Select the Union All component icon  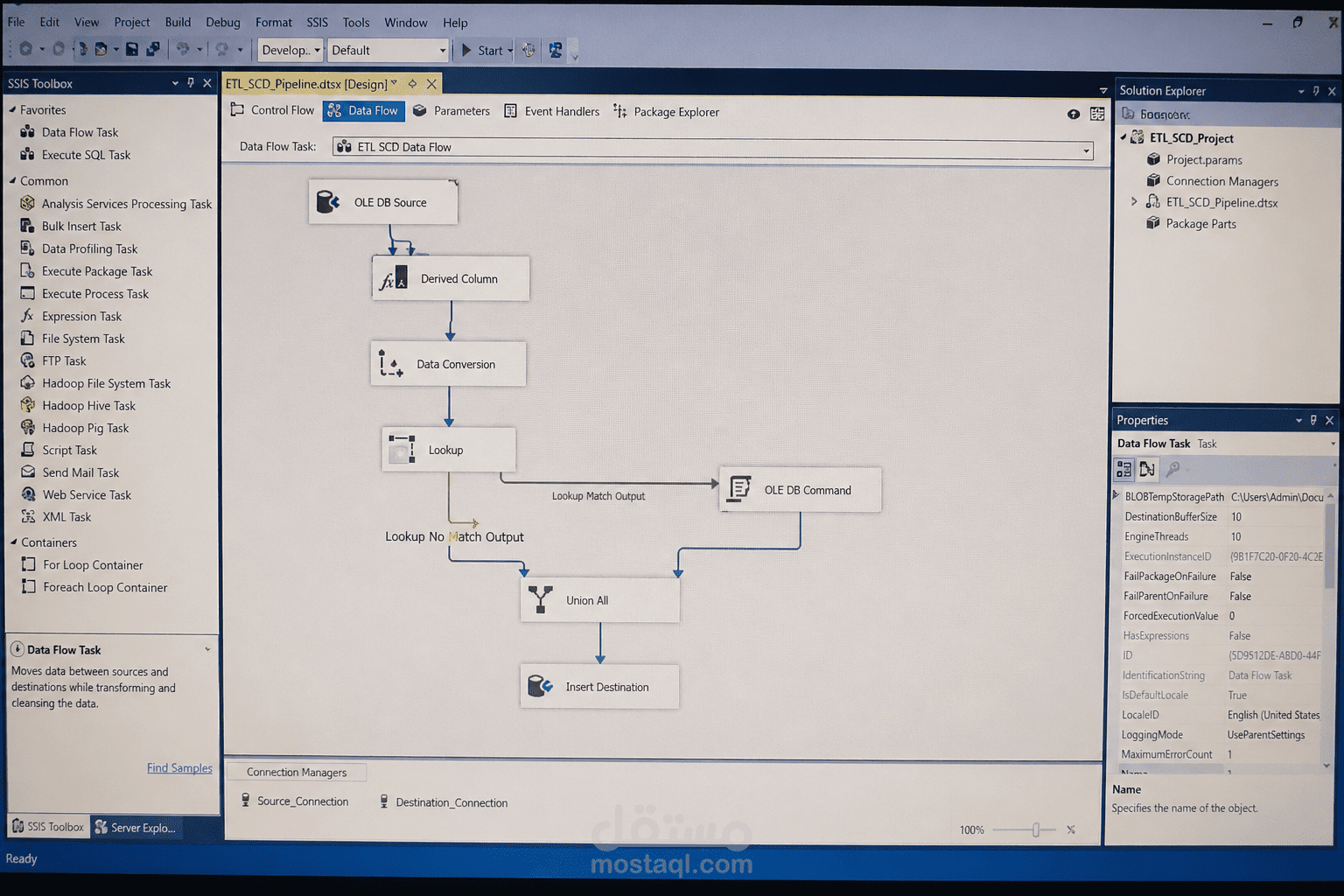(541, 600)
